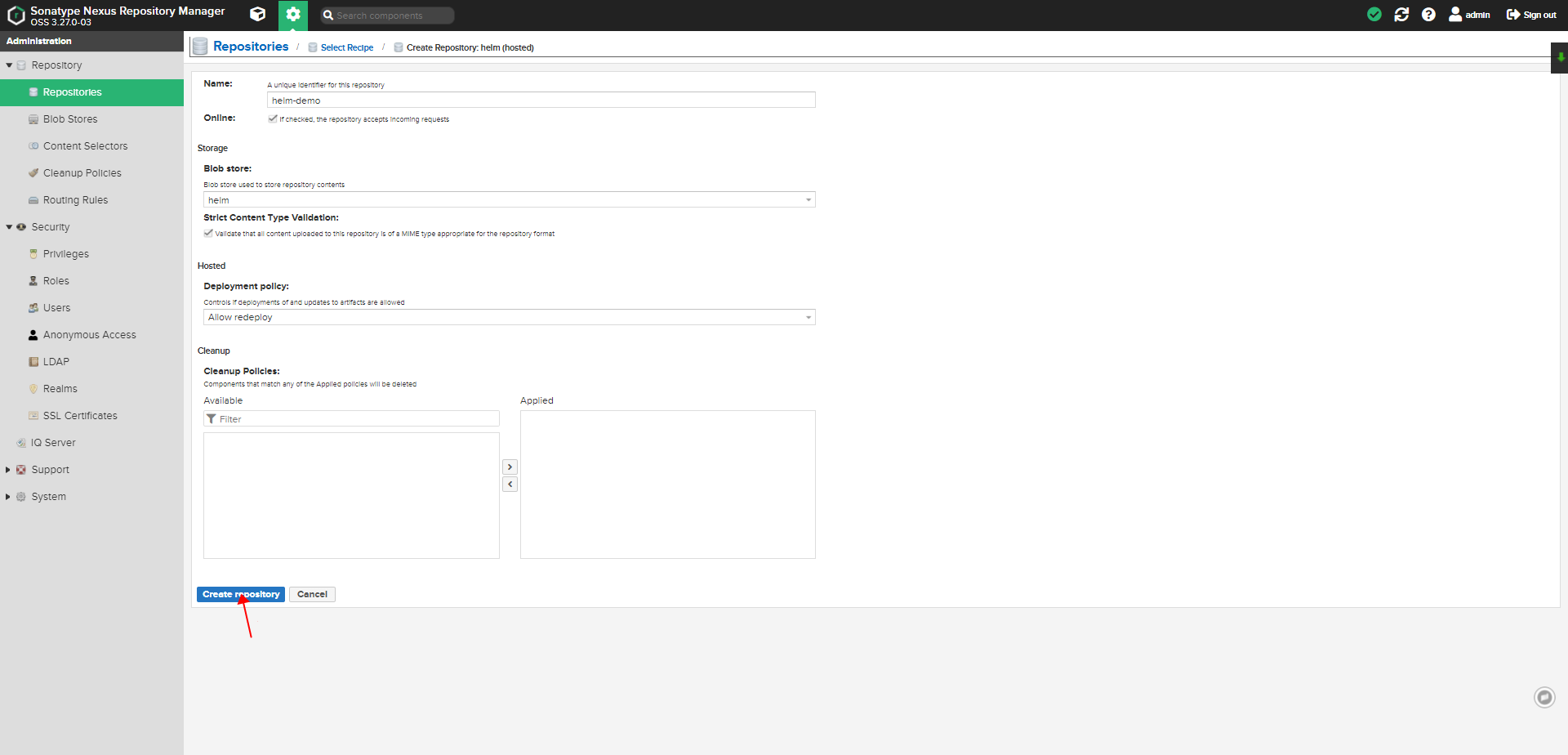Move selected policy back to Available
The height and width of the screenshot is (755, 1568).
tap(510, 485)
